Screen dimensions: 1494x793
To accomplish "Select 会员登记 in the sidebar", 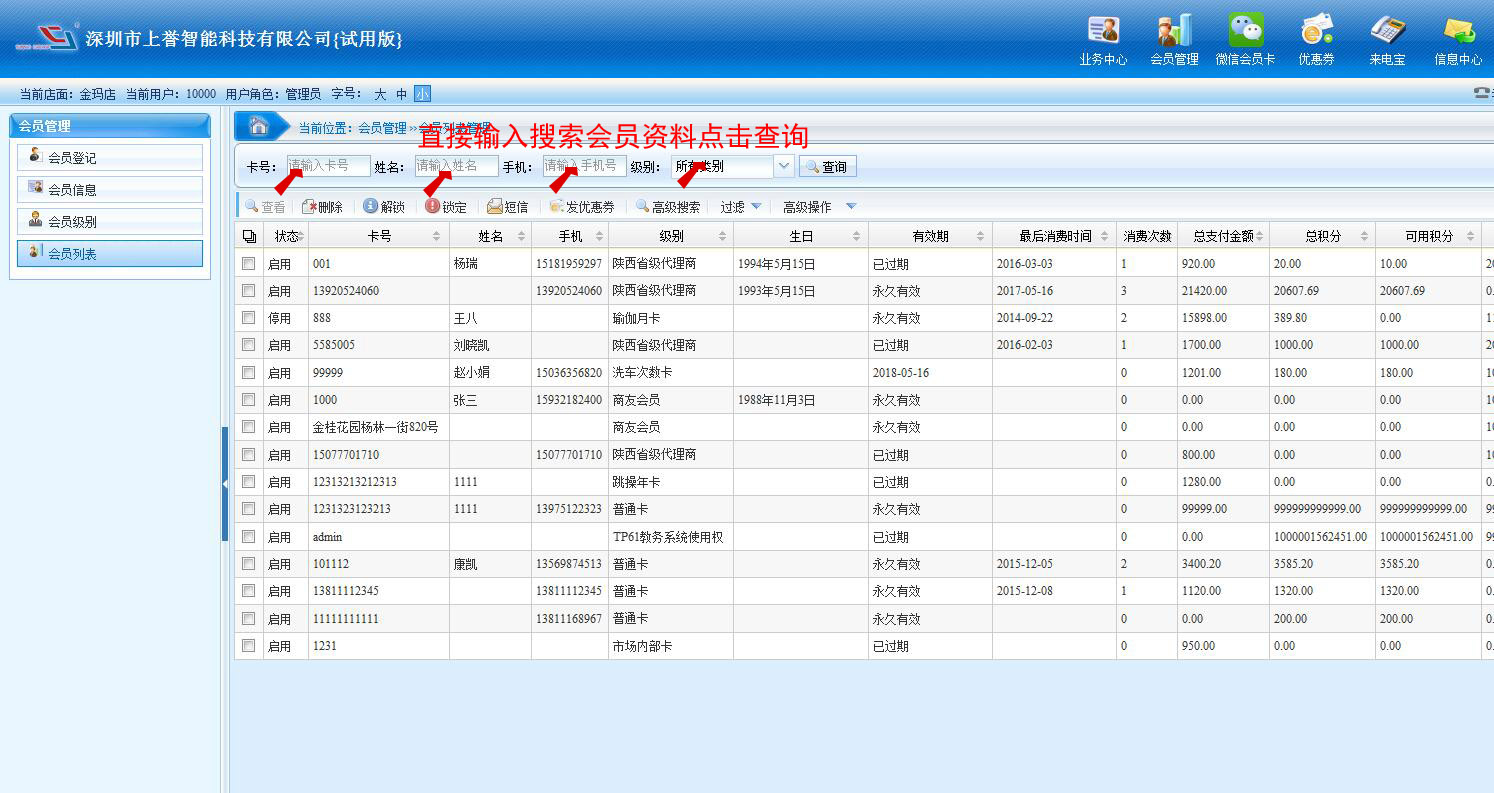I will 110,158.
